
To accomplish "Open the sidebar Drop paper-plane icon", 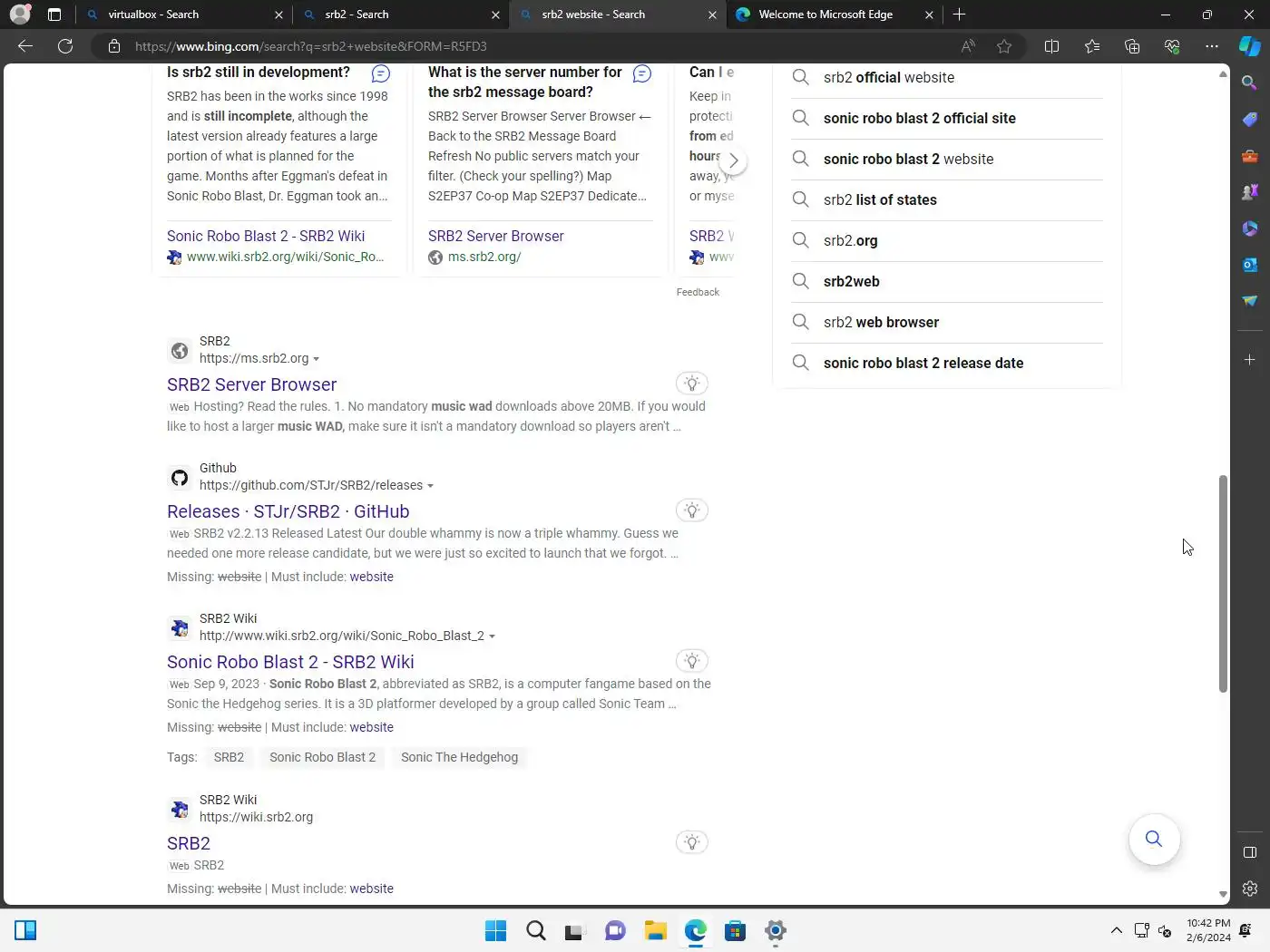I will pyautogui.click(x=1250, y=301).
